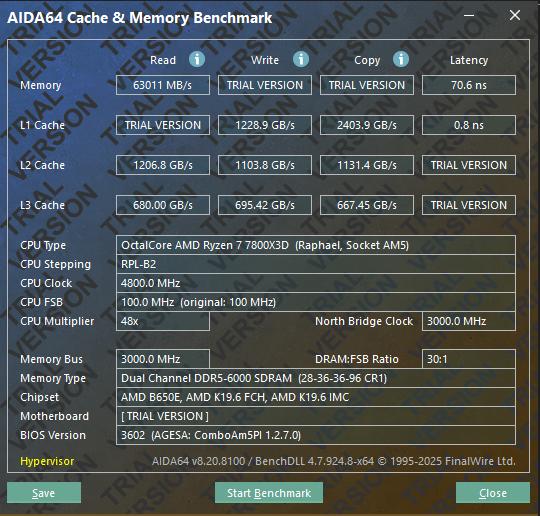Click the Memory Copy TRIAL VERSION cell
Image resolution: width=540 pixels, height=516 pixels.
[367, 85]
